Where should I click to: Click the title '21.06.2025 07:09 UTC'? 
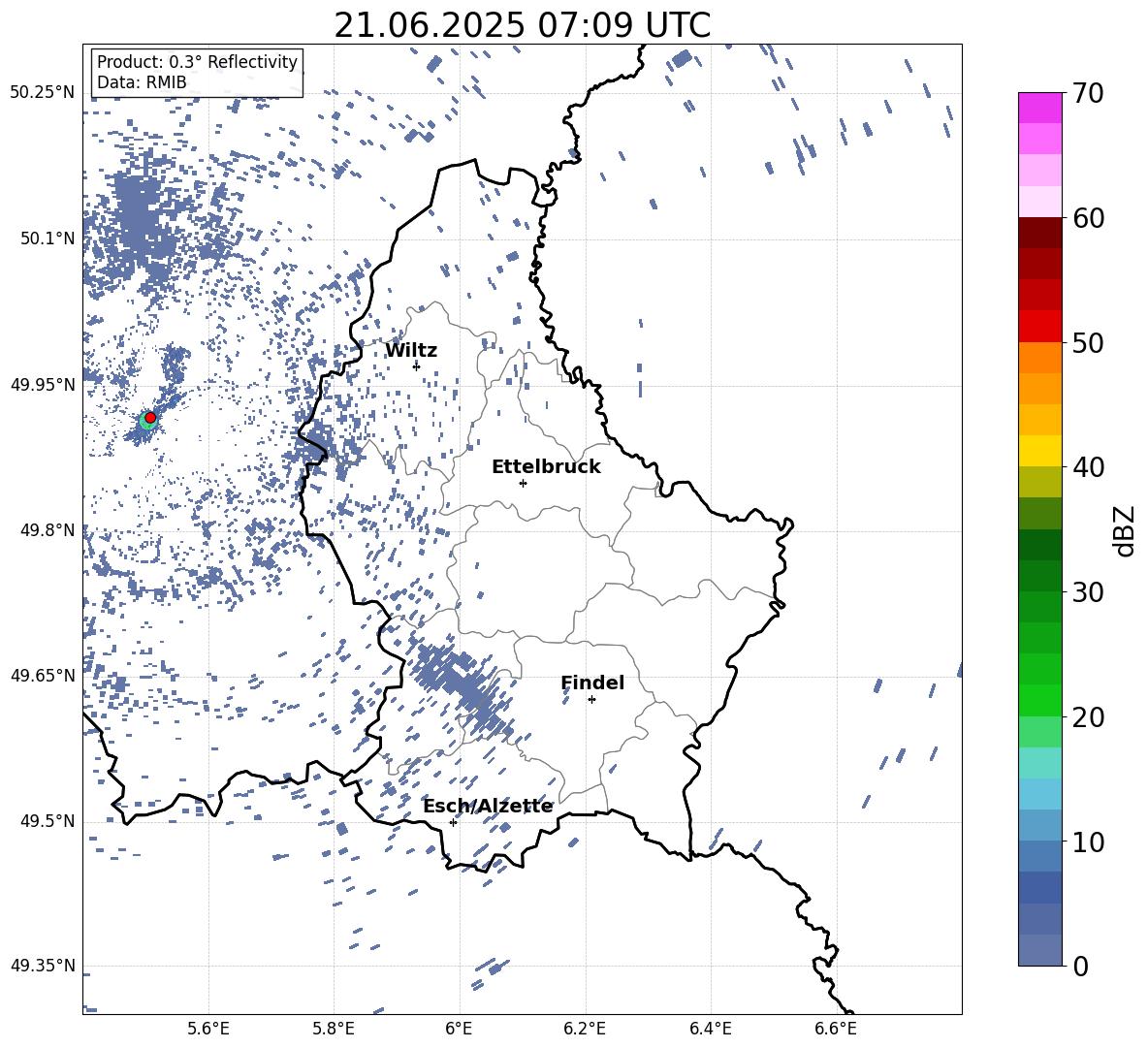522,25
